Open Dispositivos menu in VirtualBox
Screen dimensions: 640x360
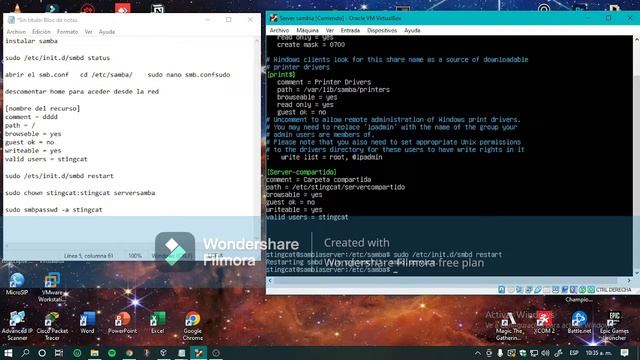tap(382, 31)
